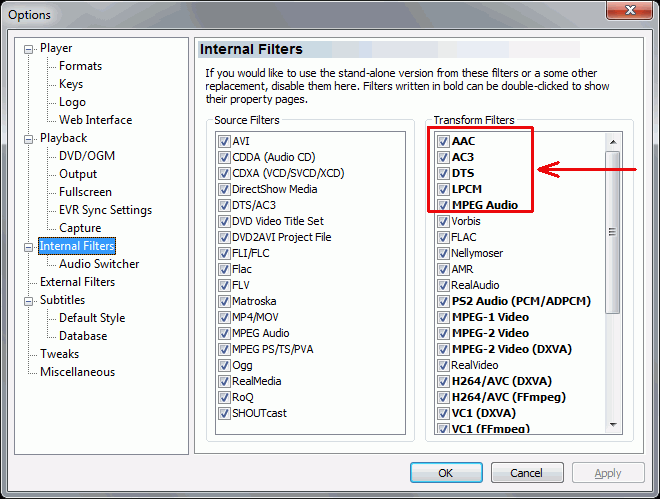Click the FLV source filter label
The width and height of the screenshot is (660, 499).
pyautogui.click(x=241, y=285)
